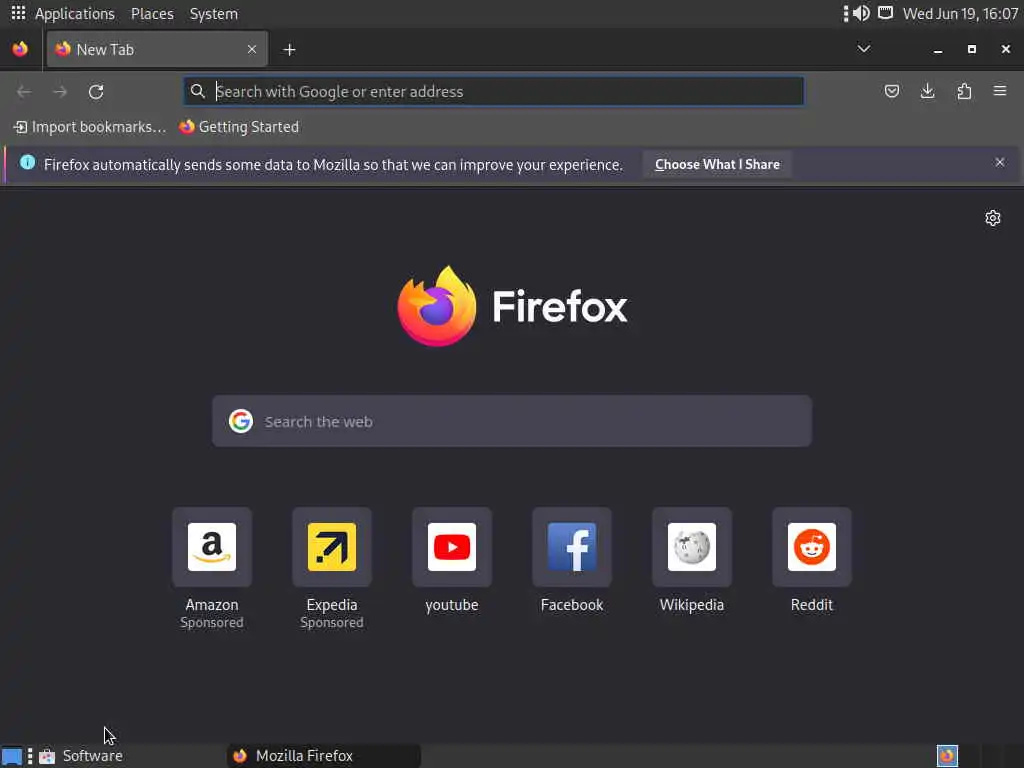Open the Applications menu

click(x=74, y=14)
